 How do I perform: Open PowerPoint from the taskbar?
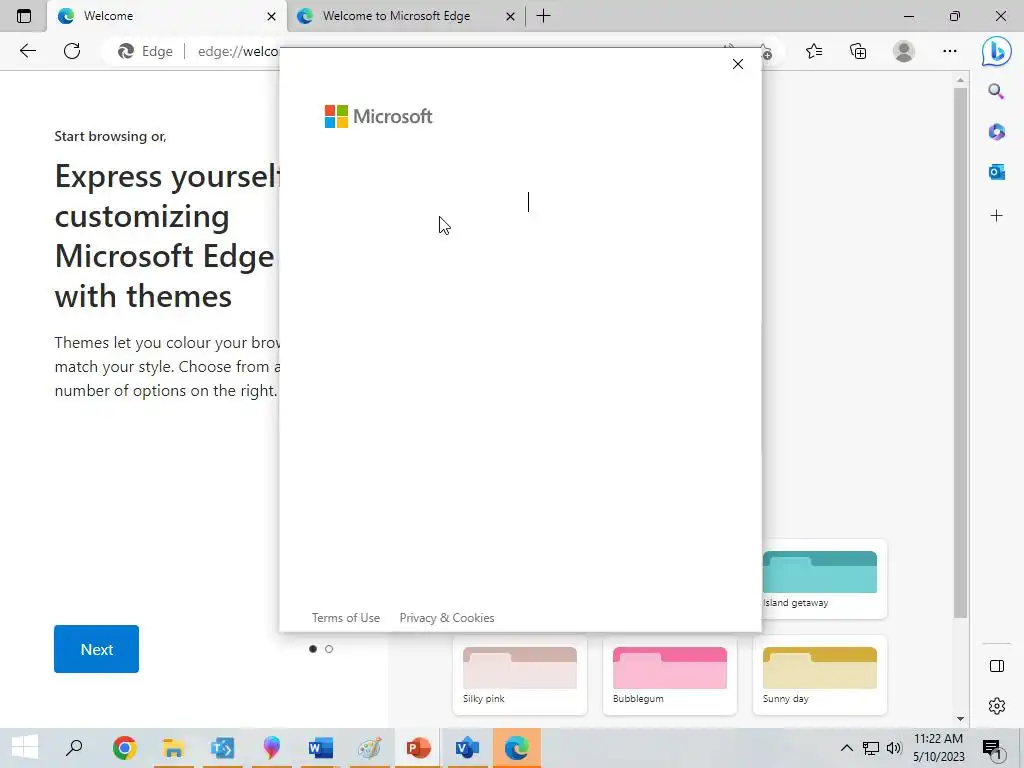click(418, 748)
